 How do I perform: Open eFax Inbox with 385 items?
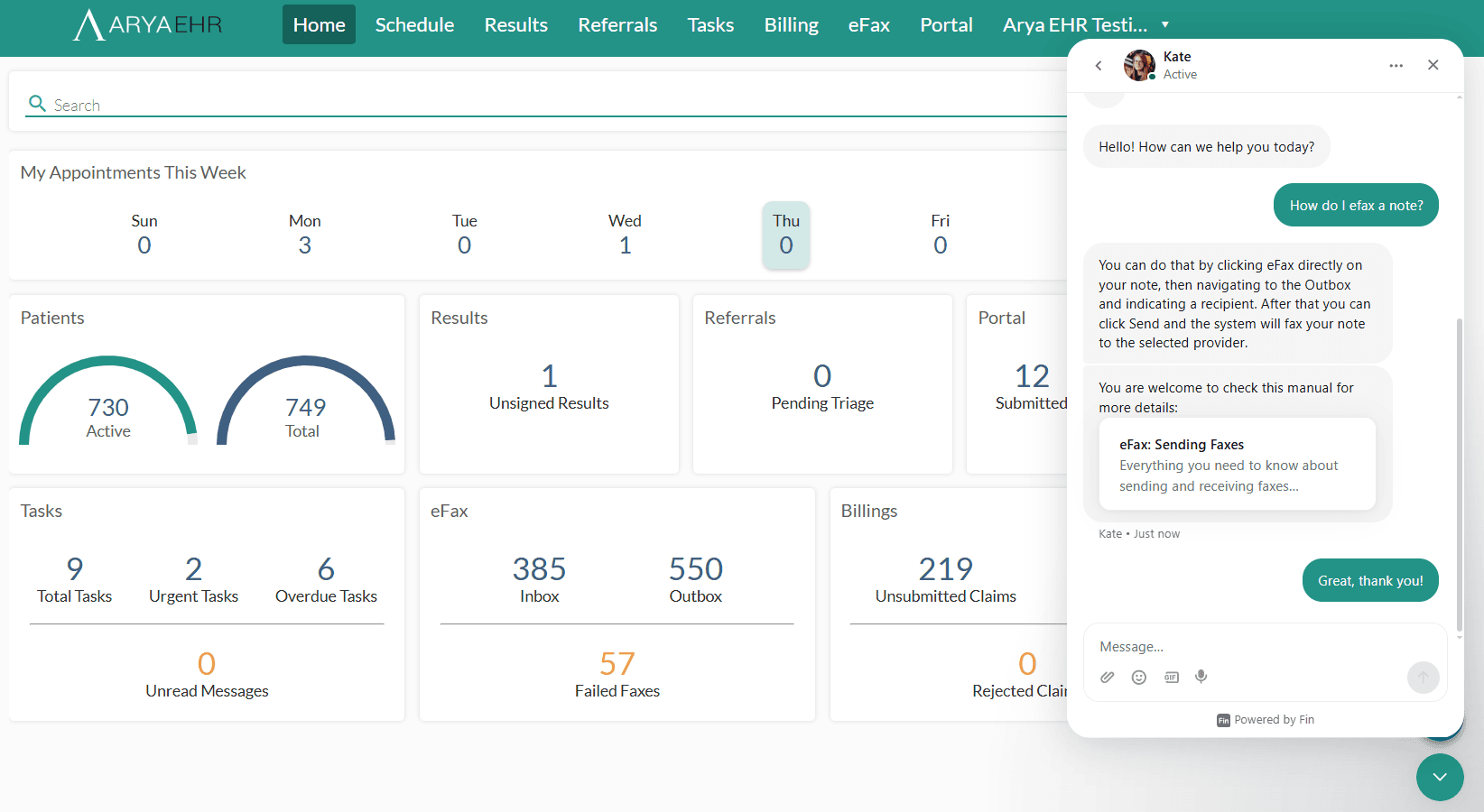(540, 579)
